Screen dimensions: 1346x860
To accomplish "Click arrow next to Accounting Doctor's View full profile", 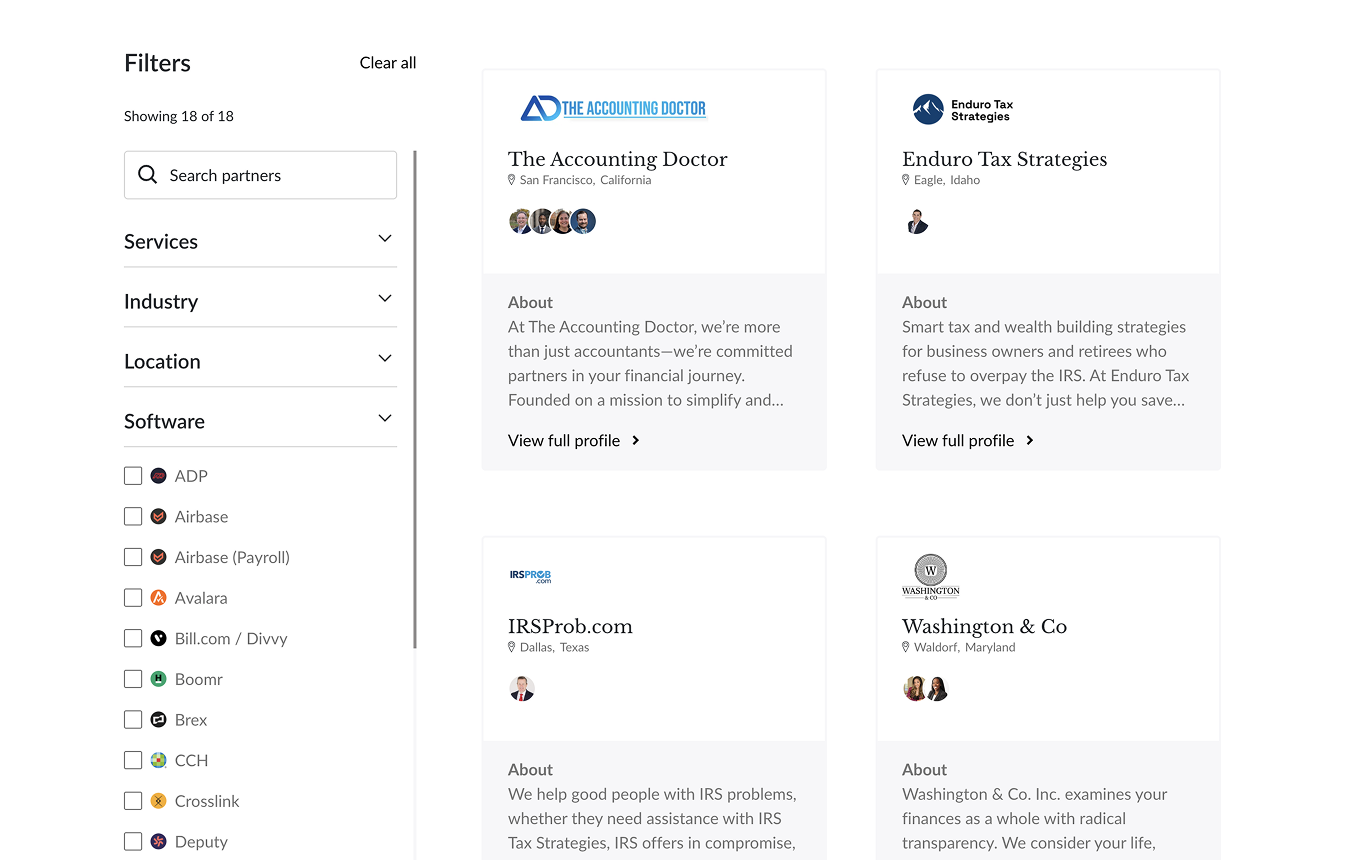I will pyautogui.click(x=636, y=440).
